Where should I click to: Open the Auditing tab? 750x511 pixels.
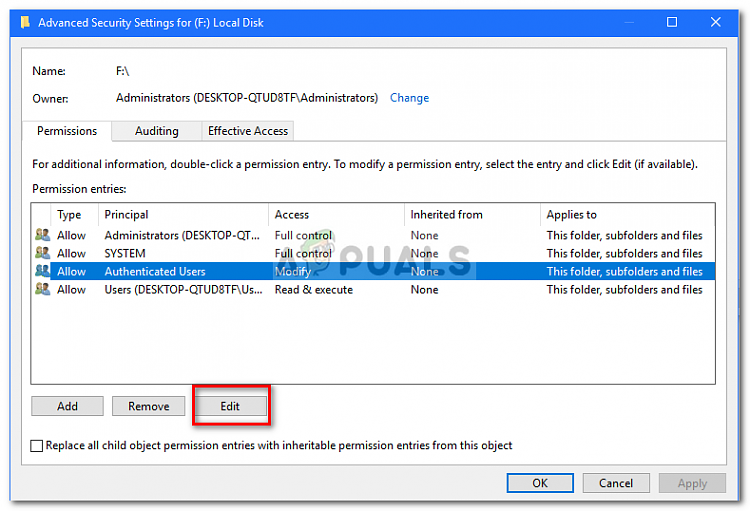(156, 131)
